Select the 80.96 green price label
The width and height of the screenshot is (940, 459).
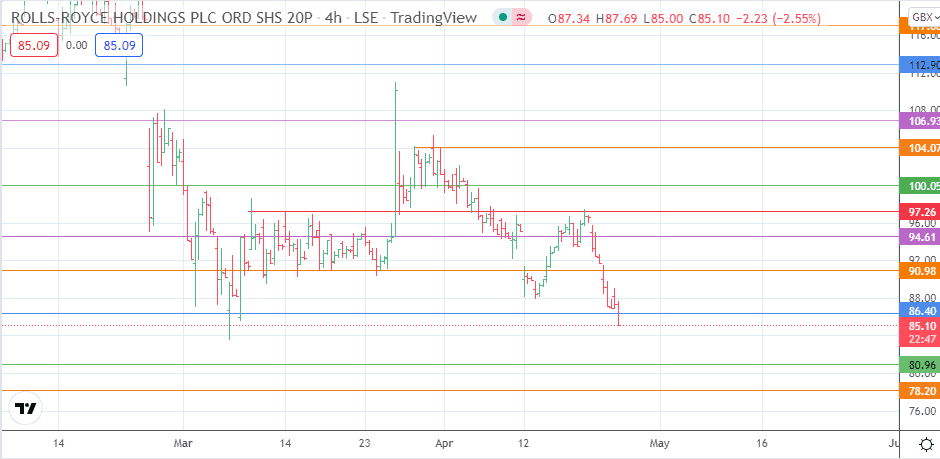(920, 365)
